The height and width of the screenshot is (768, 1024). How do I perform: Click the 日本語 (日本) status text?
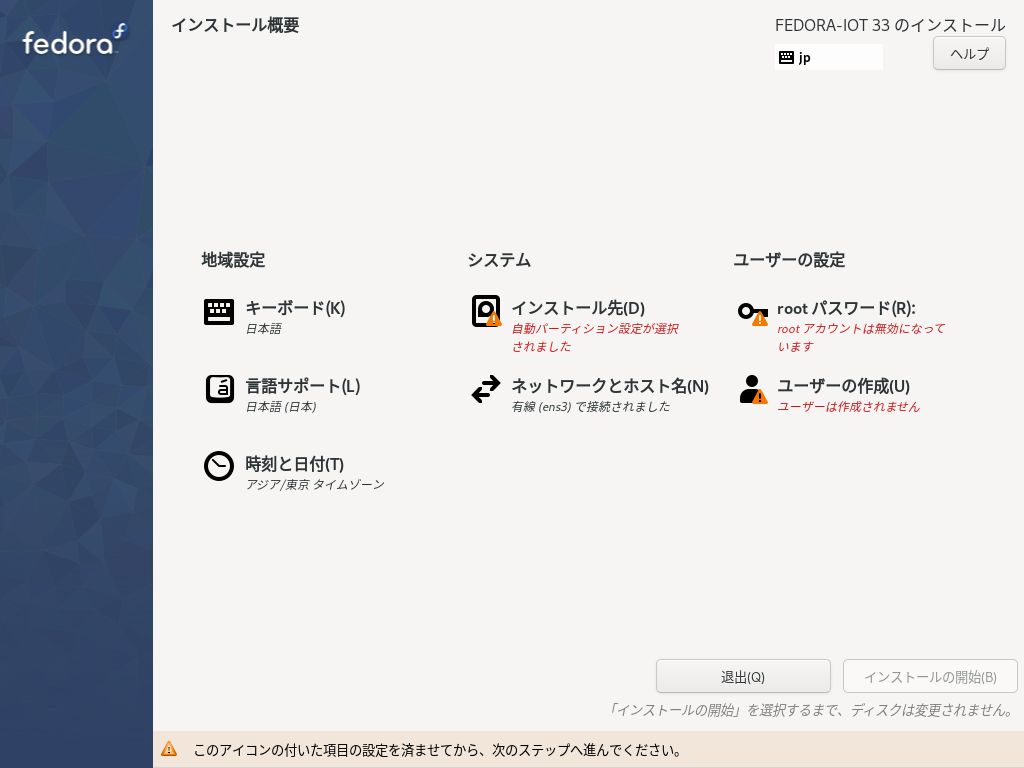(x=281, y=407)
